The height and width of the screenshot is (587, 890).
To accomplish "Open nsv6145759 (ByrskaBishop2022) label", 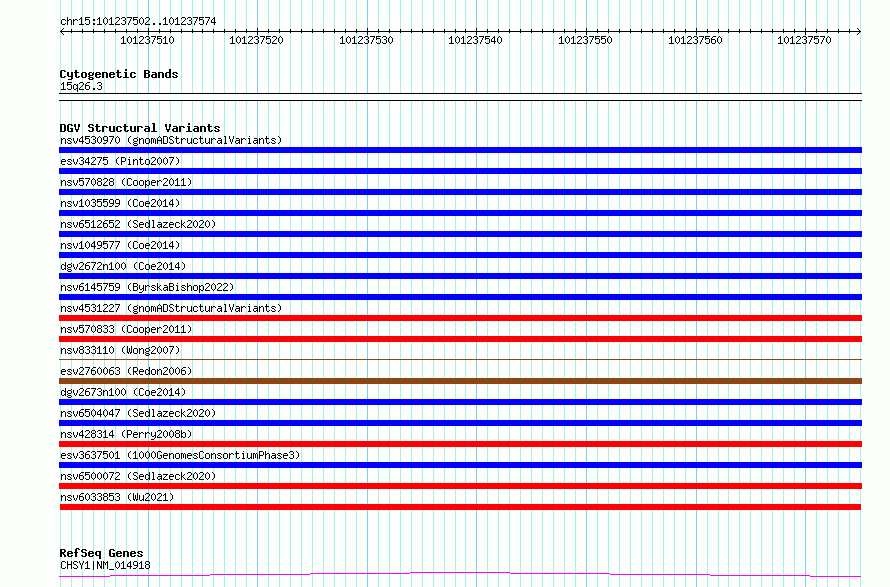I will click(147, 287).
